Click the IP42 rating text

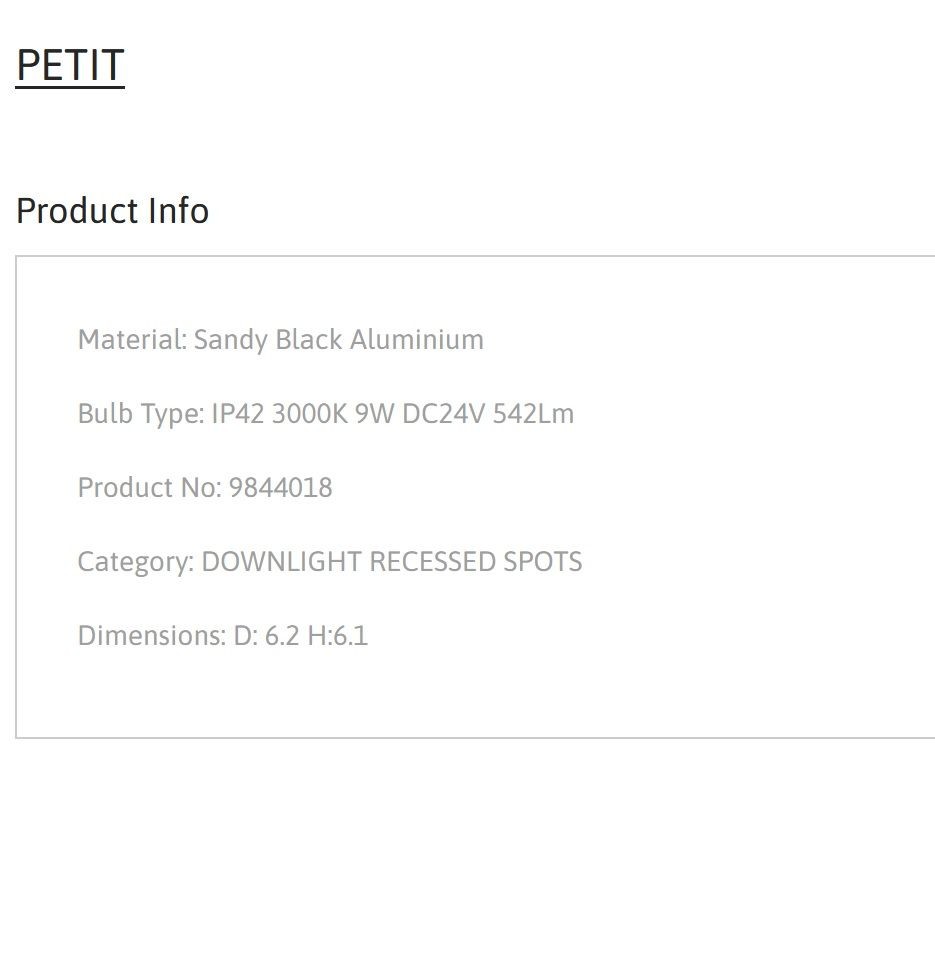[238, 413]
